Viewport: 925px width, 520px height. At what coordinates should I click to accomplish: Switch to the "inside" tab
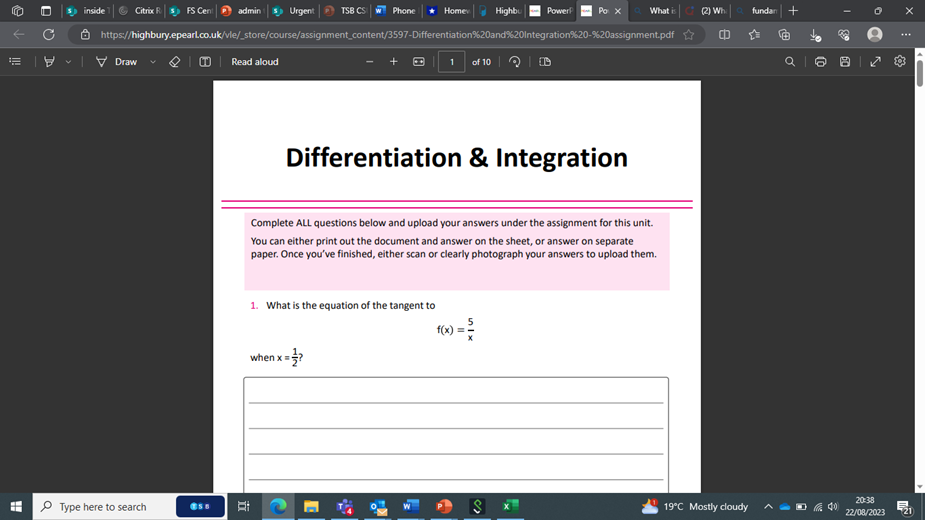pos(88,11)
